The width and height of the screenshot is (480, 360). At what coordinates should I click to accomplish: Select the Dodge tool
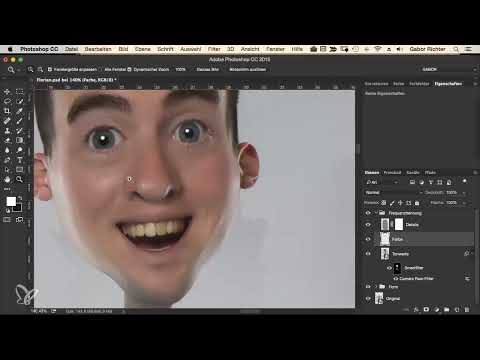tap(20, 150)
